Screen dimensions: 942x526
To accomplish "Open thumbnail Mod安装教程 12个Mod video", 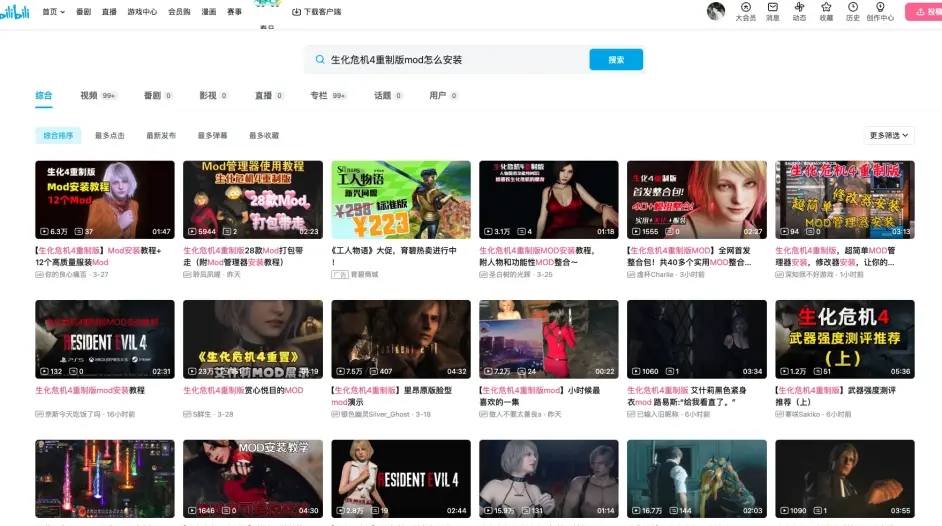I will [105, 200].
